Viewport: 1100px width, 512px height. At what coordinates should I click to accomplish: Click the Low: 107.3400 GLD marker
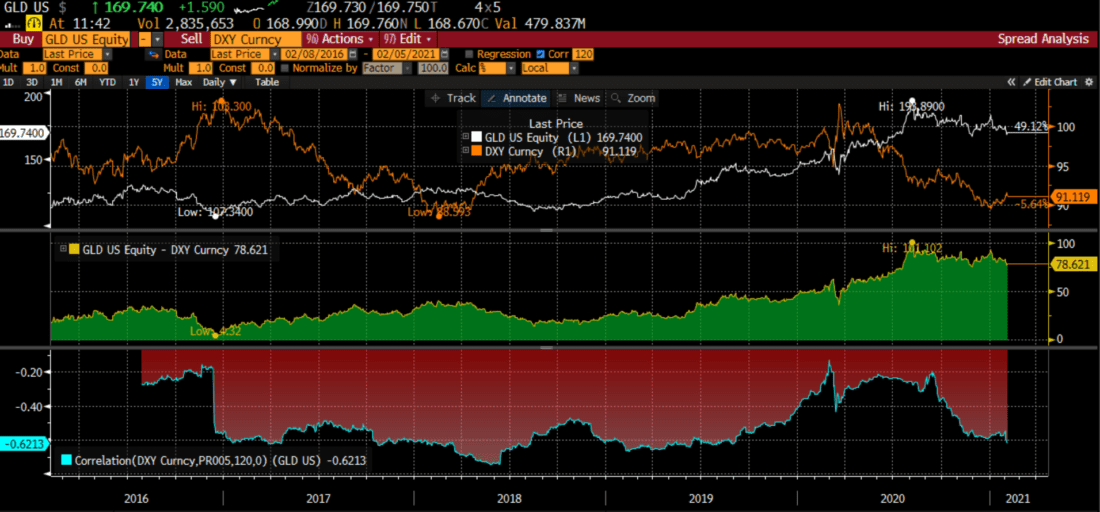[215, 211]
